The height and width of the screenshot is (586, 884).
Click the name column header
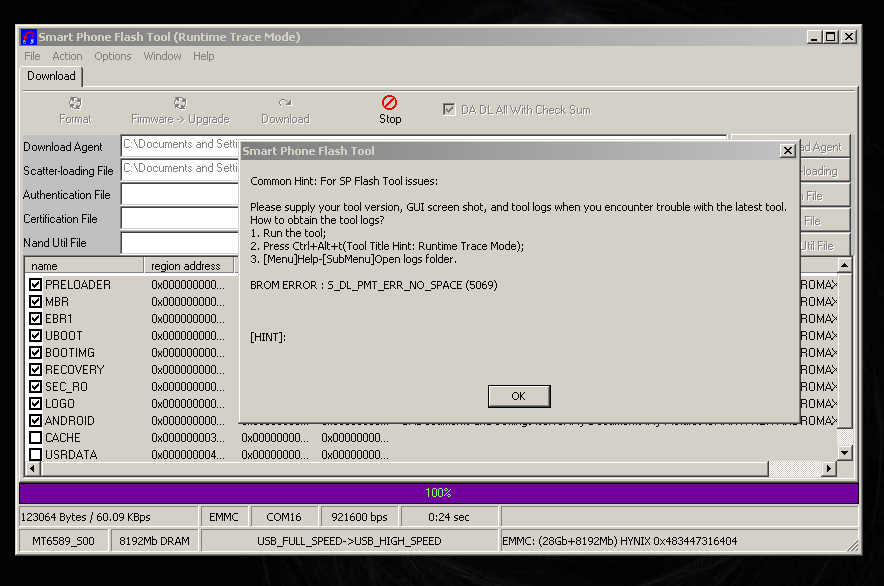tap(84, 266)
